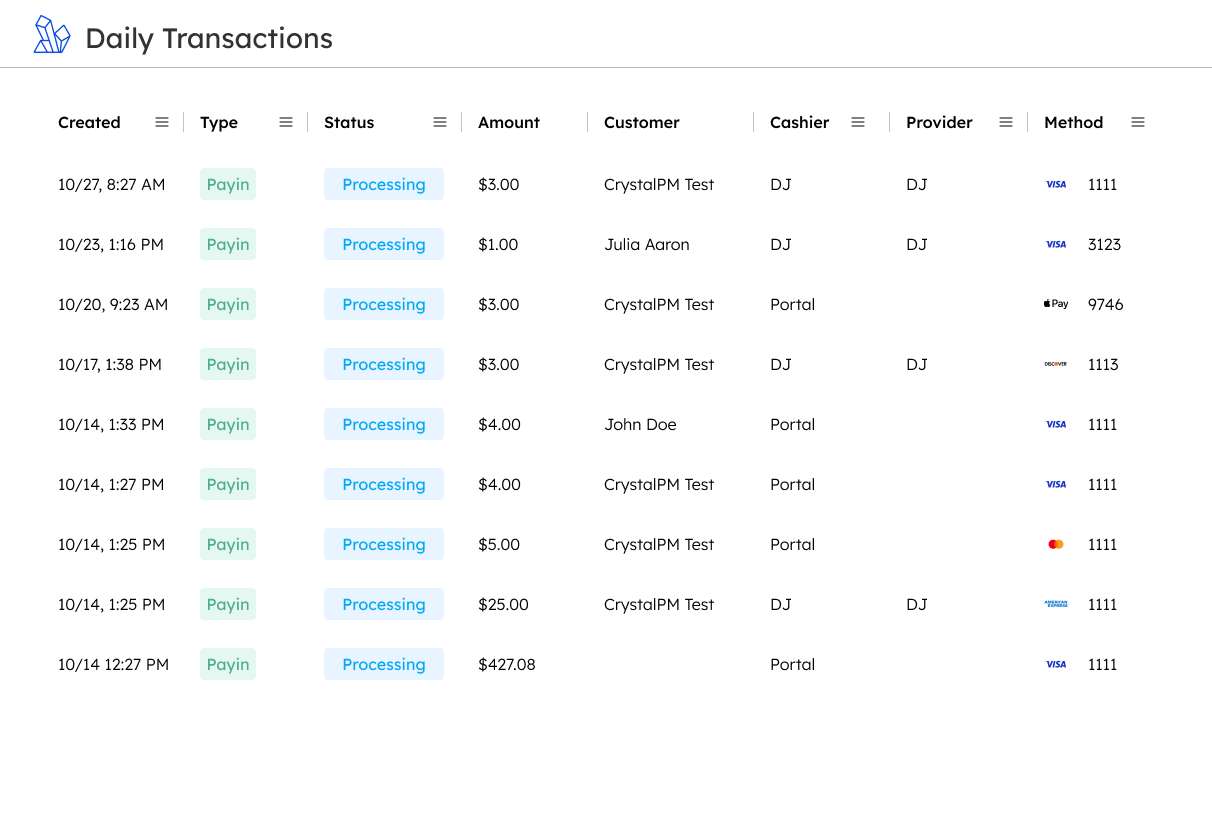The height and width of the screenshot is (816, 1212).
Task: Click the Visa icon for card 3123
Action: click(x=1056, y=244)
